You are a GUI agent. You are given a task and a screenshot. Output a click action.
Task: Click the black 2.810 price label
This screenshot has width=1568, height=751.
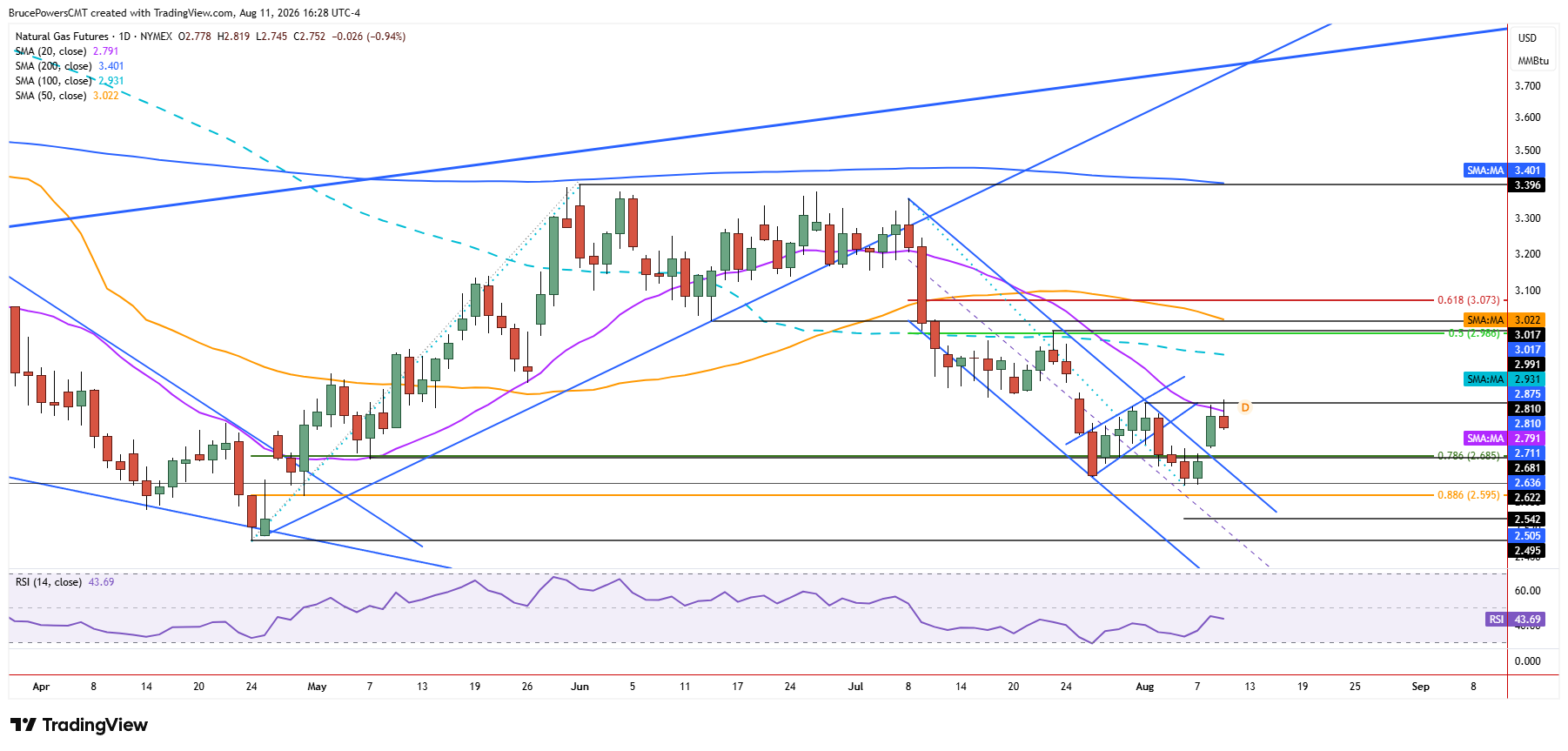click(1527, 409)
